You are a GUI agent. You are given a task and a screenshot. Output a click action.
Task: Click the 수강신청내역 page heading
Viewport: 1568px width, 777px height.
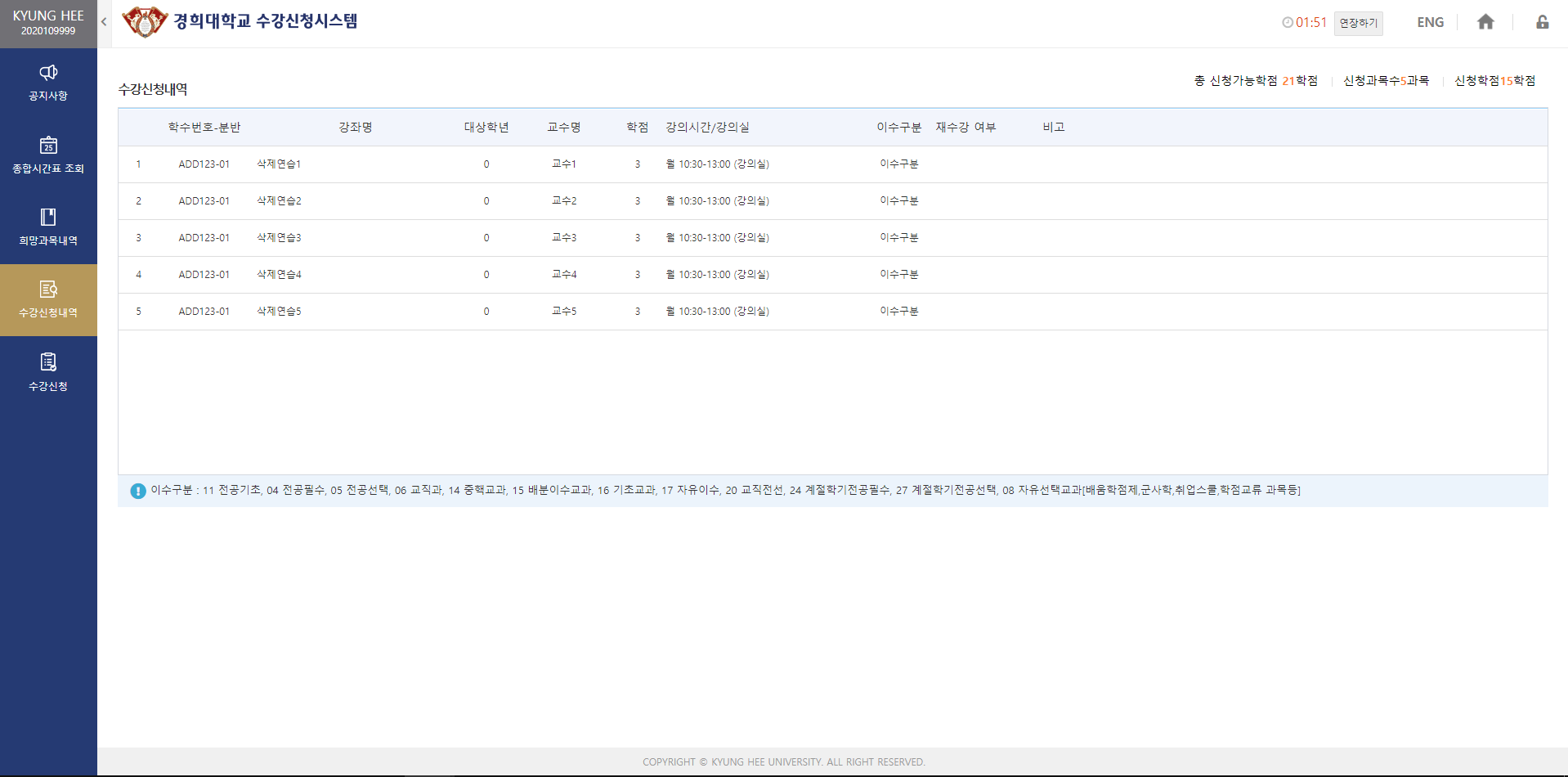[x=153, y=89]
